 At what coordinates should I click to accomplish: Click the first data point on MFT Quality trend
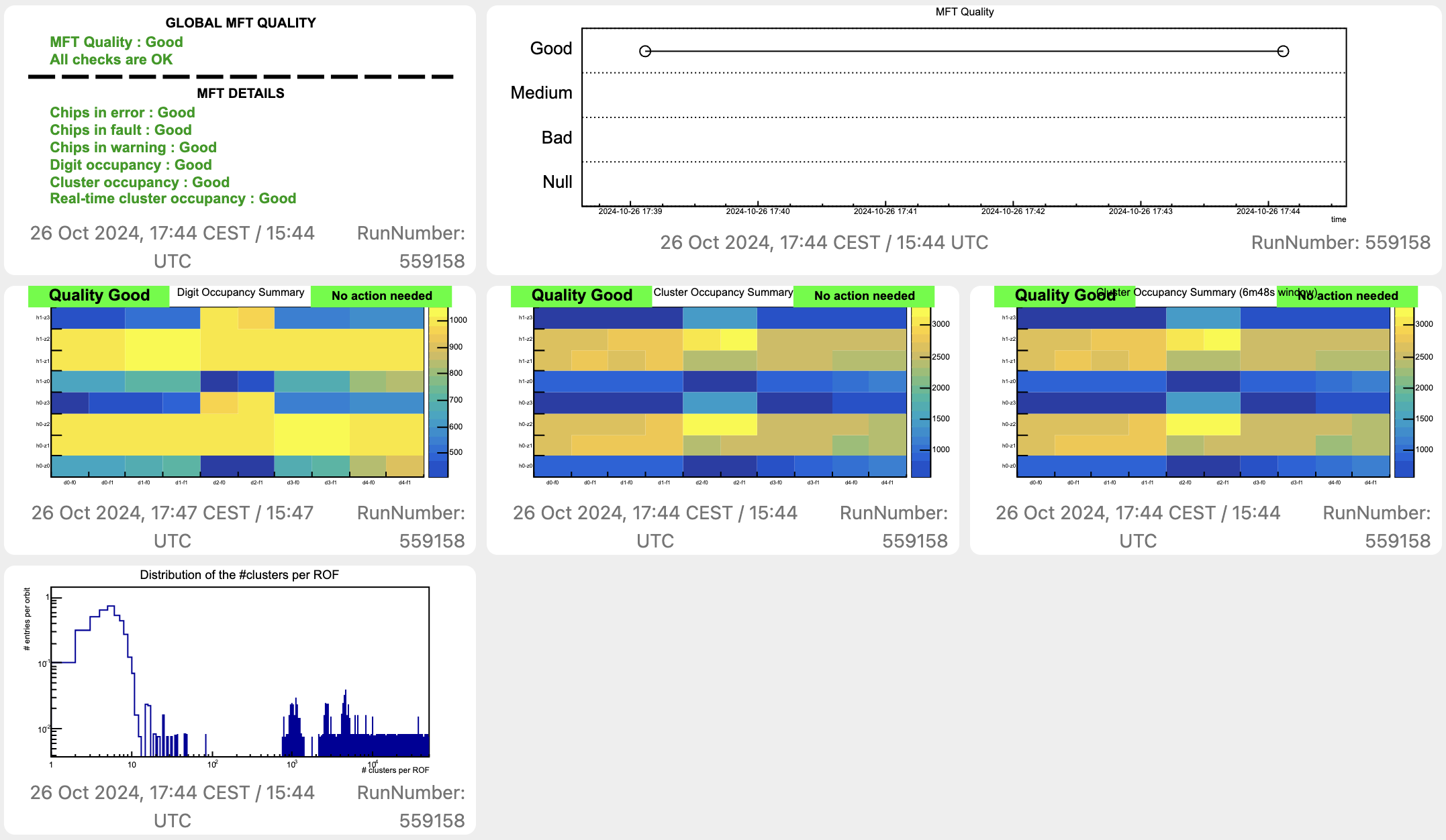[645, 51]
